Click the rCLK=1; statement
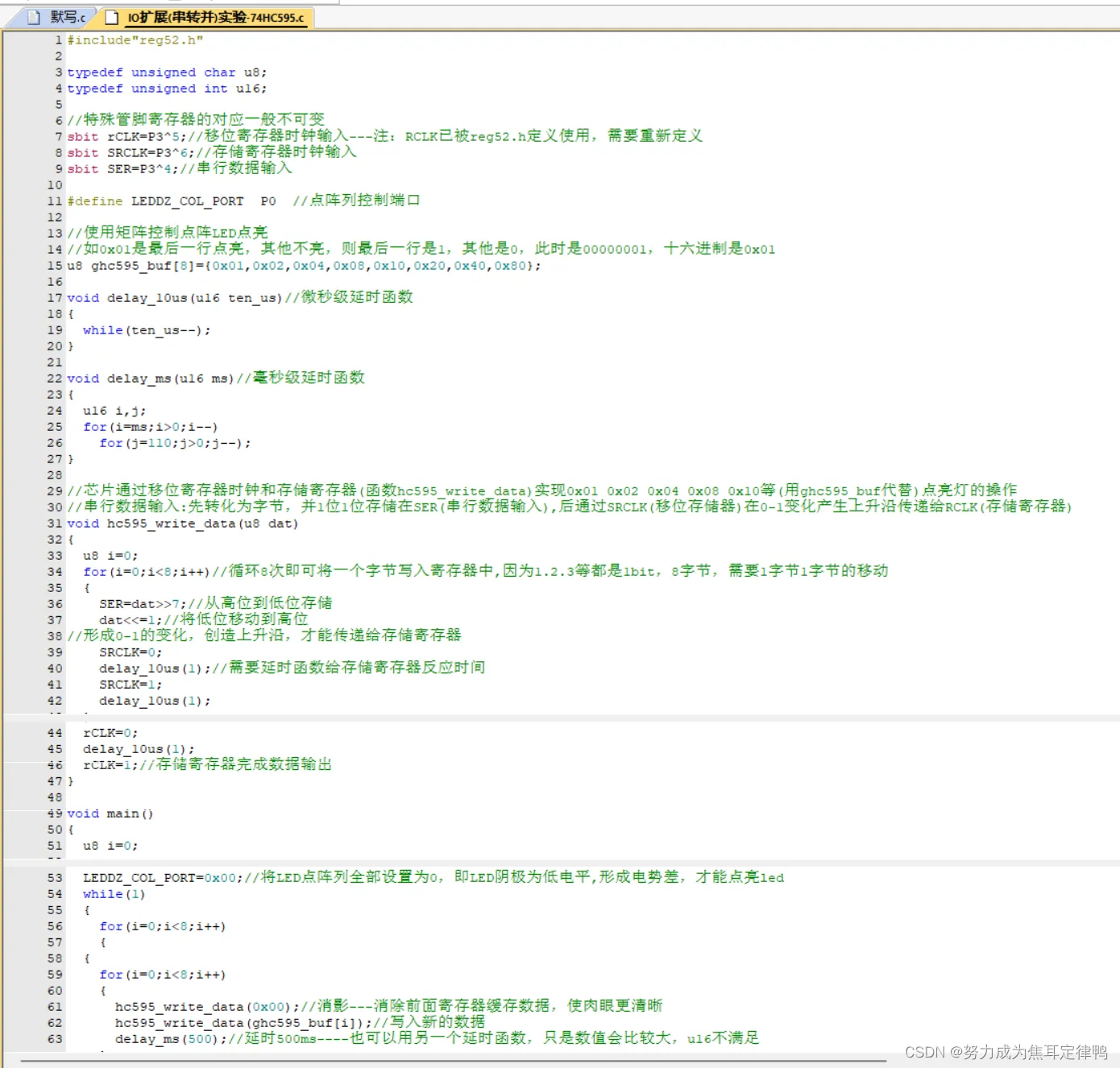Viewport: 1120px width, 1068px height. click(110, 765)
